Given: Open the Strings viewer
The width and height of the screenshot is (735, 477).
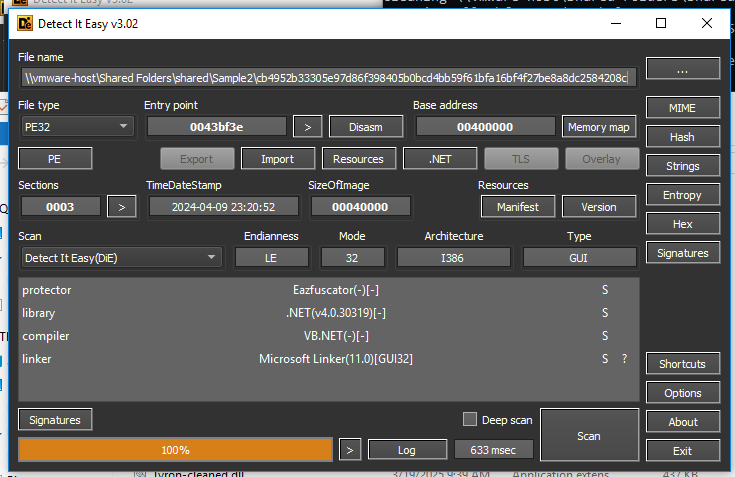Looking at the screenshot, I should 682,166.
